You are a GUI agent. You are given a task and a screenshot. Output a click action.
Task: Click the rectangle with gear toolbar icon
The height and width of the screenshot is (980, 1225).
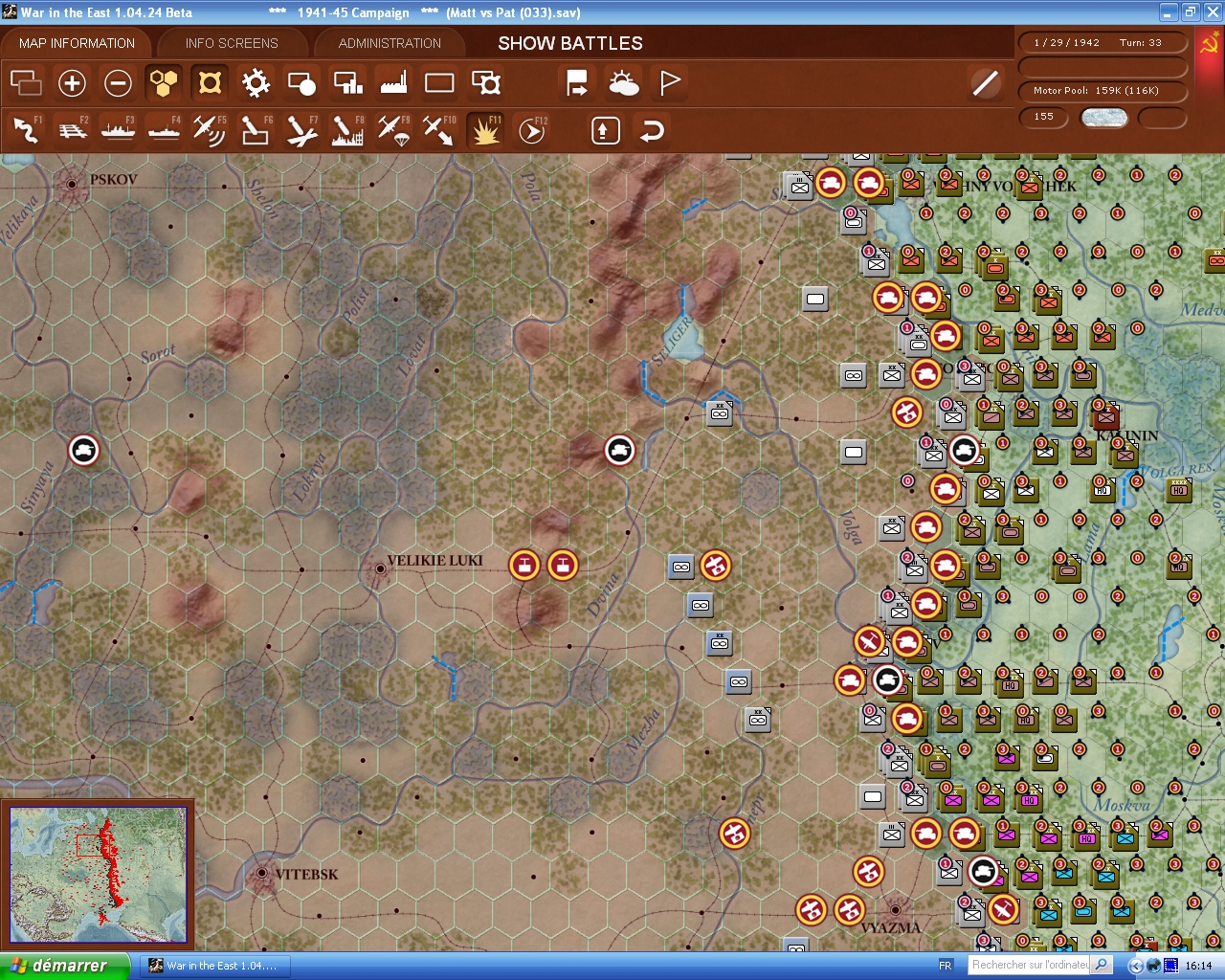pyautogui.click(x=486, y=83)
